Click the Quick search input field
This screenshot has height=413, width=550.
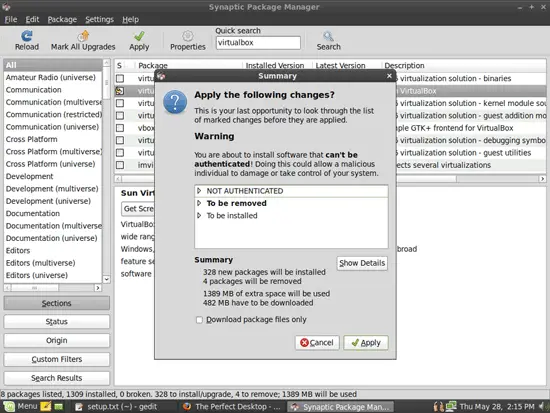[x=258, y=43]
